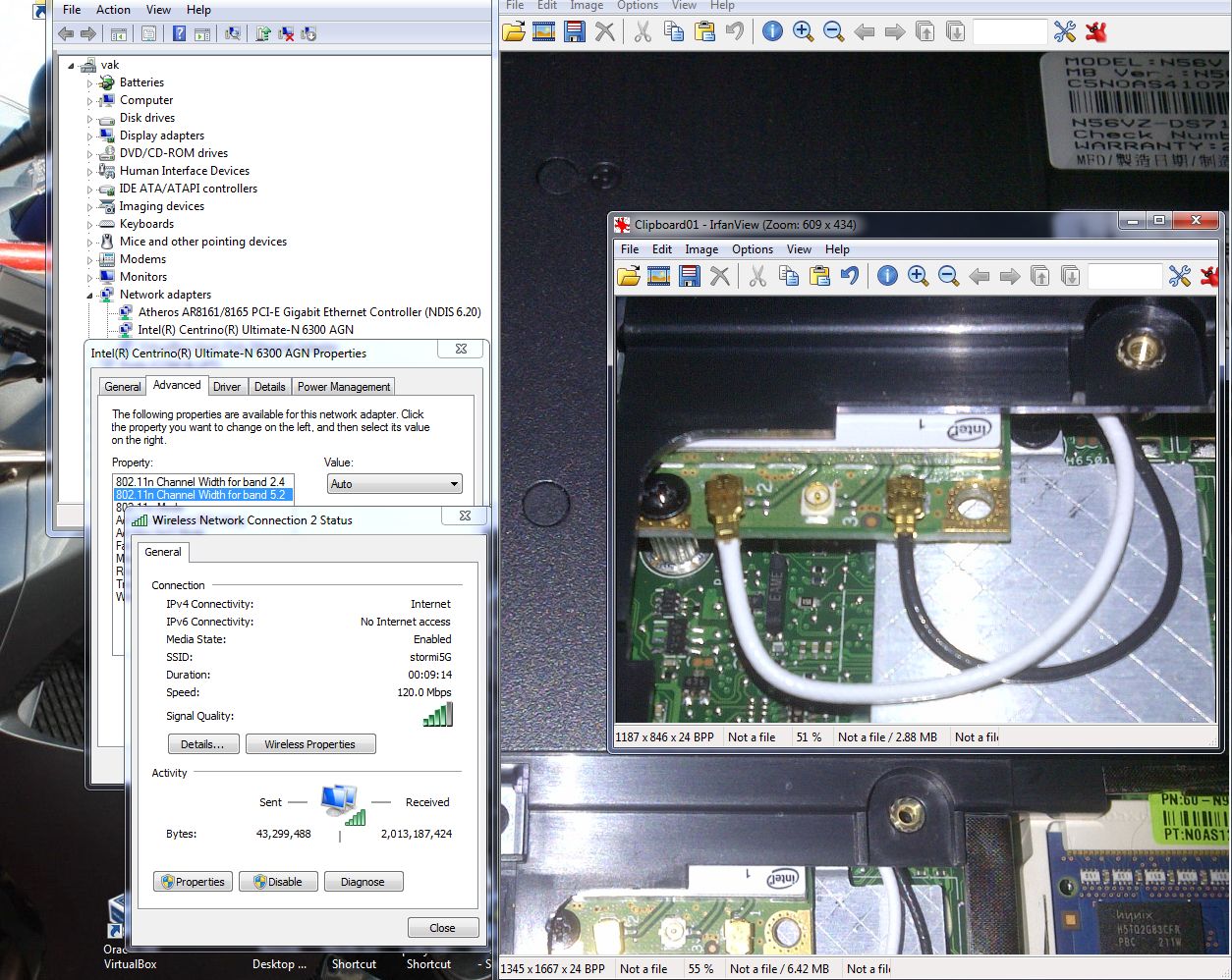Viewport: 1232px width, 980px height.
Task: Click Information icon in background IrfanView window
Action: click(x=773, y=31)
